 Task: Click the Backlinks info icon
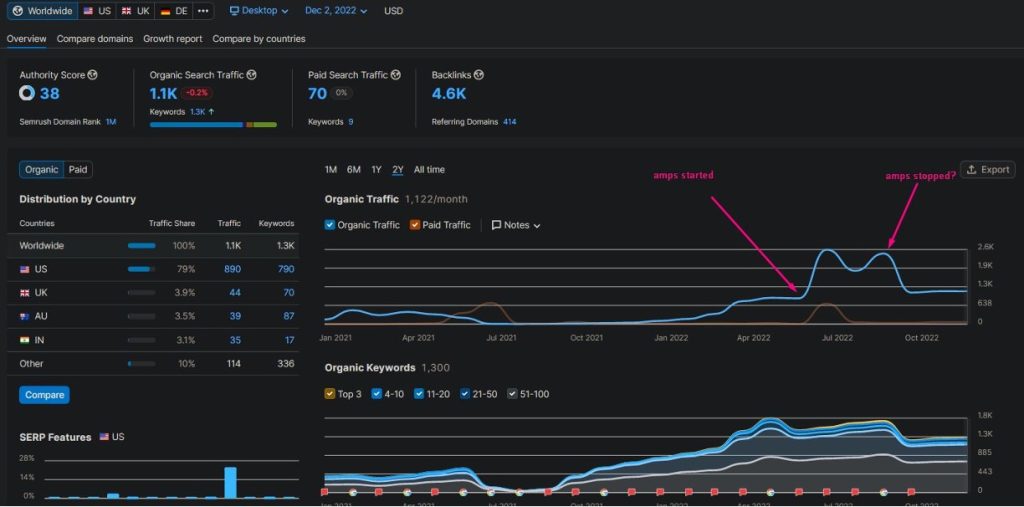[479, 75]
